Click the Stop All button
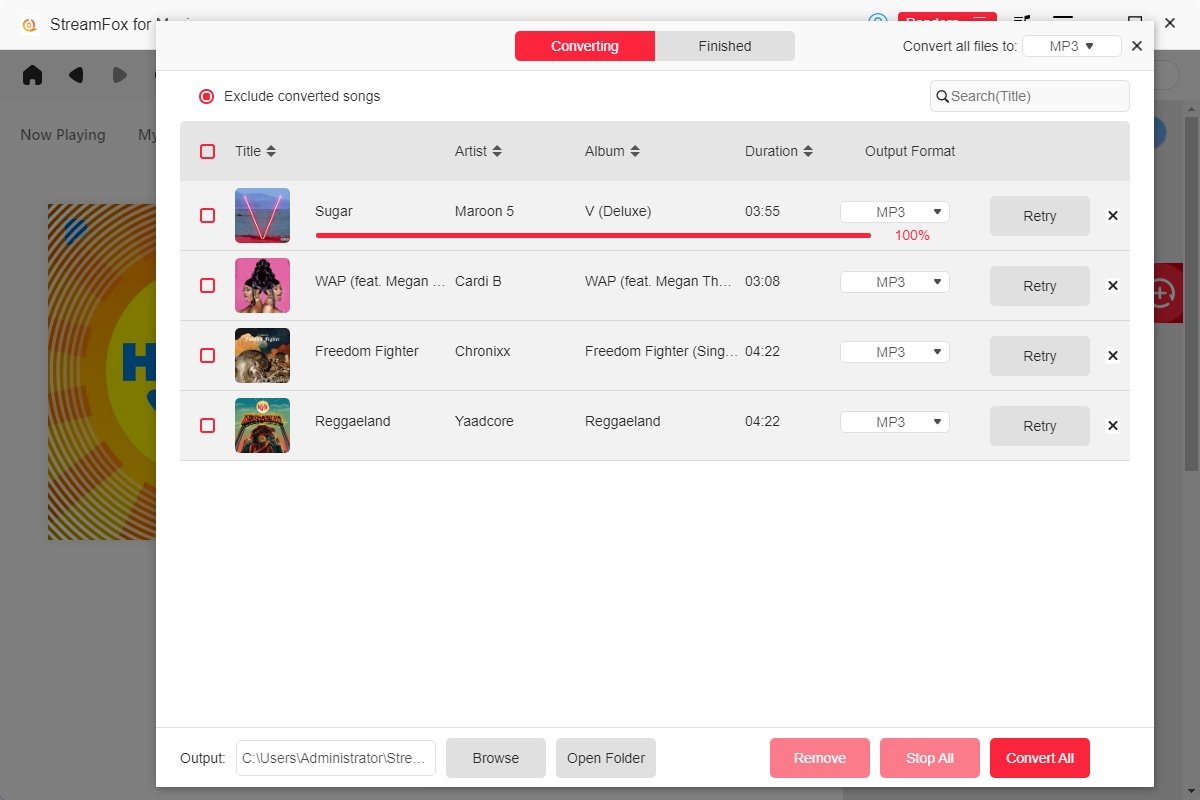 tap(930, 758)
